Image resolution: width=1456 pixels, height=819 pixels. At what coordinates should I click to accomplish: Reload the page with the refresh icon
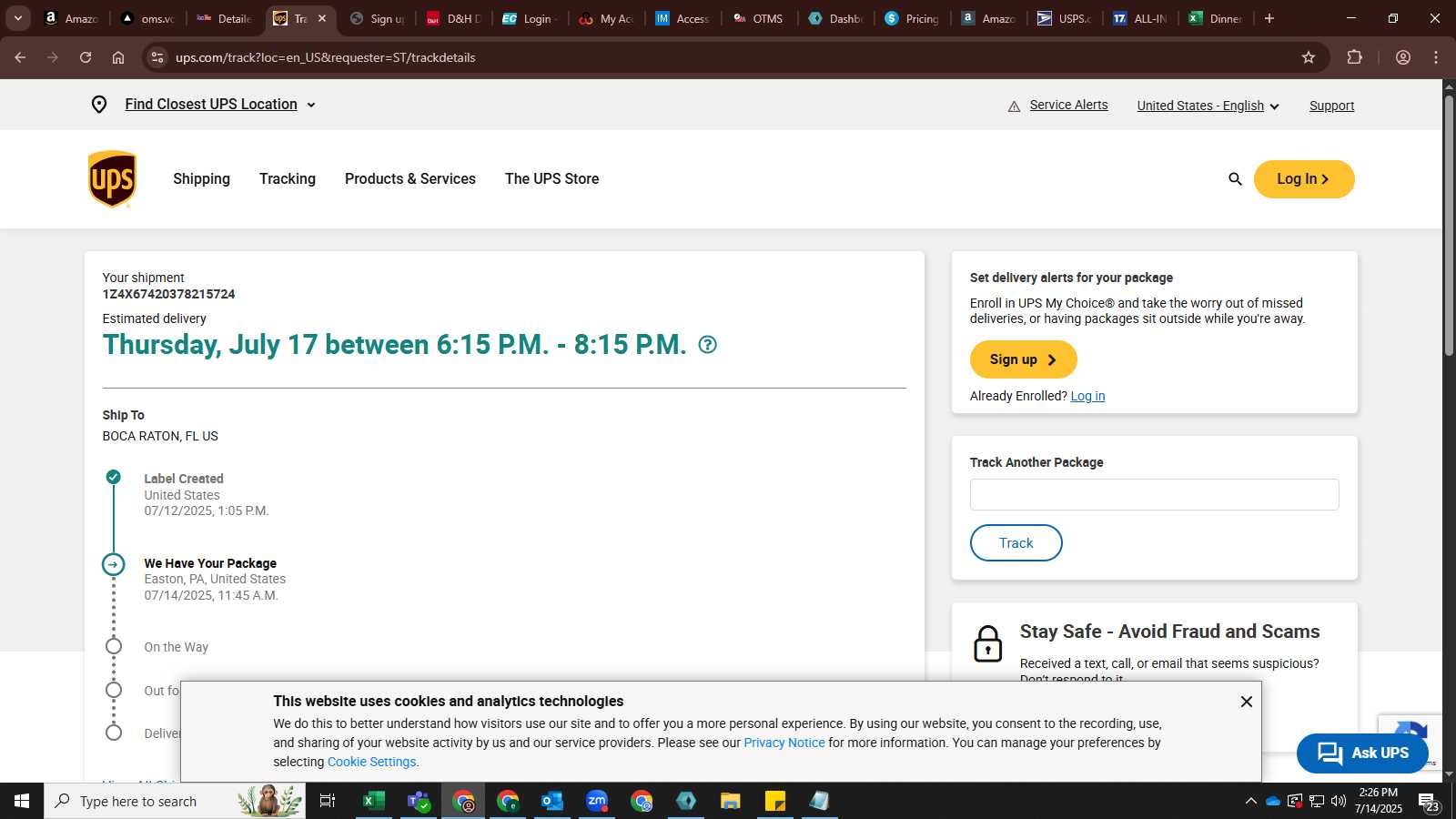(x=86, y=57)
